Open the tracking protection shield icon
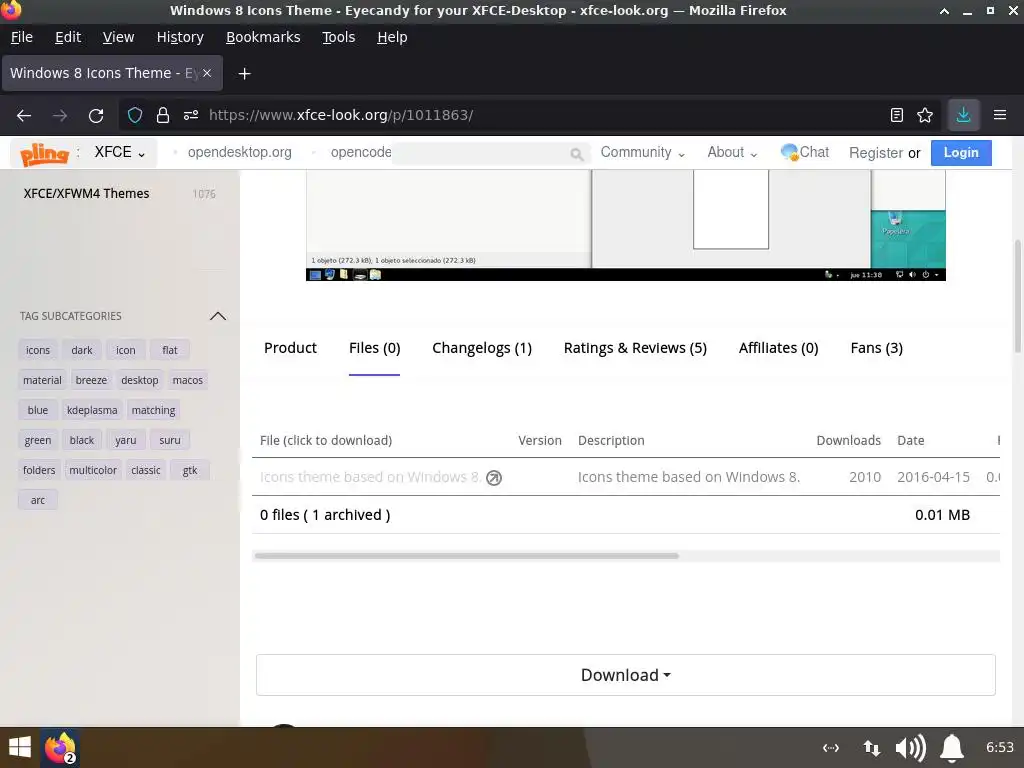The image size is (1024, 768). 135,116
